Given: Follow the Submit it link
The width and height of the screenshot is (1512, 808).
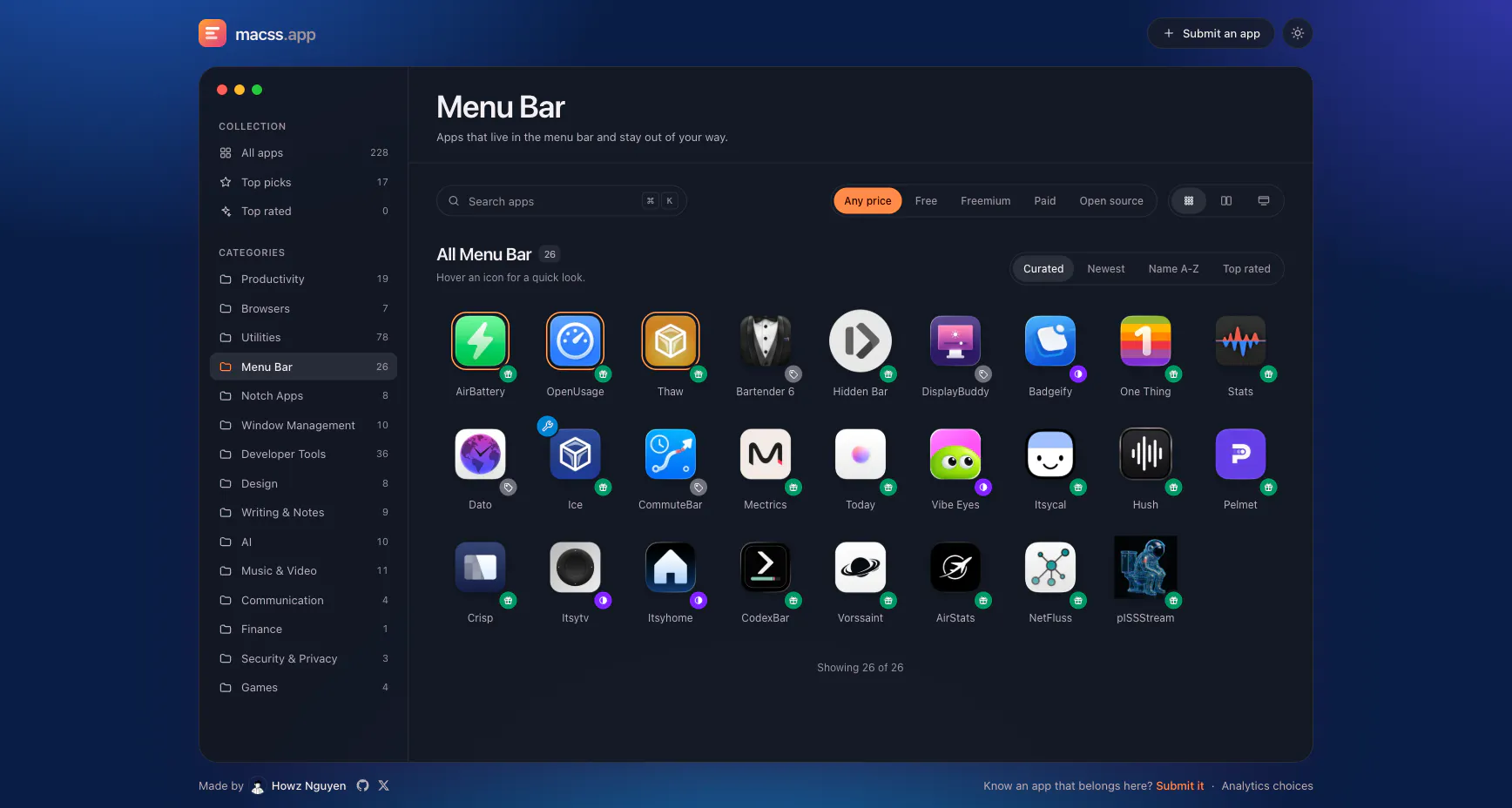Looking at the screenshot, I should 1179,786.
